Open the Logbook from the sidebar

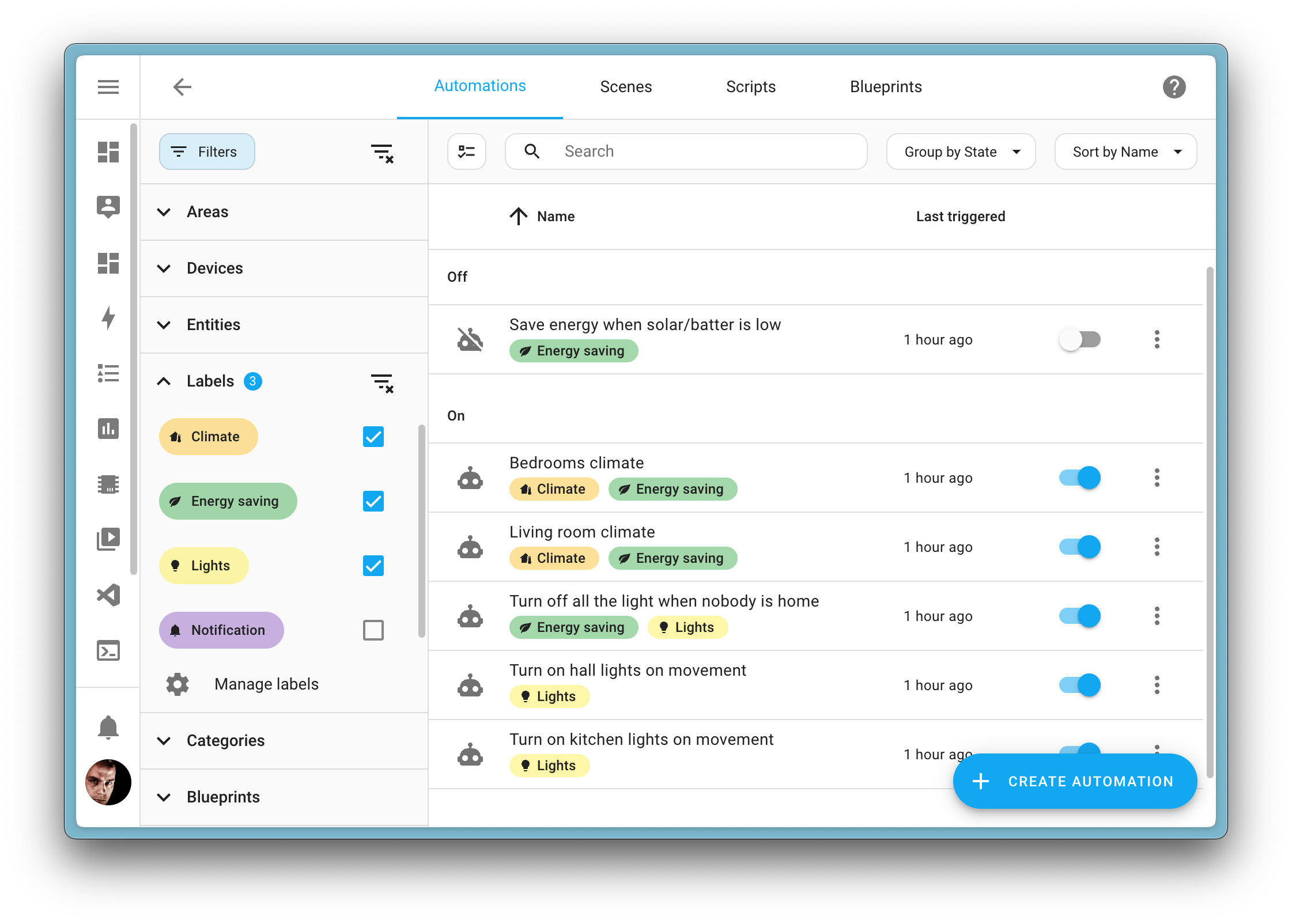(x=108, y=373)
